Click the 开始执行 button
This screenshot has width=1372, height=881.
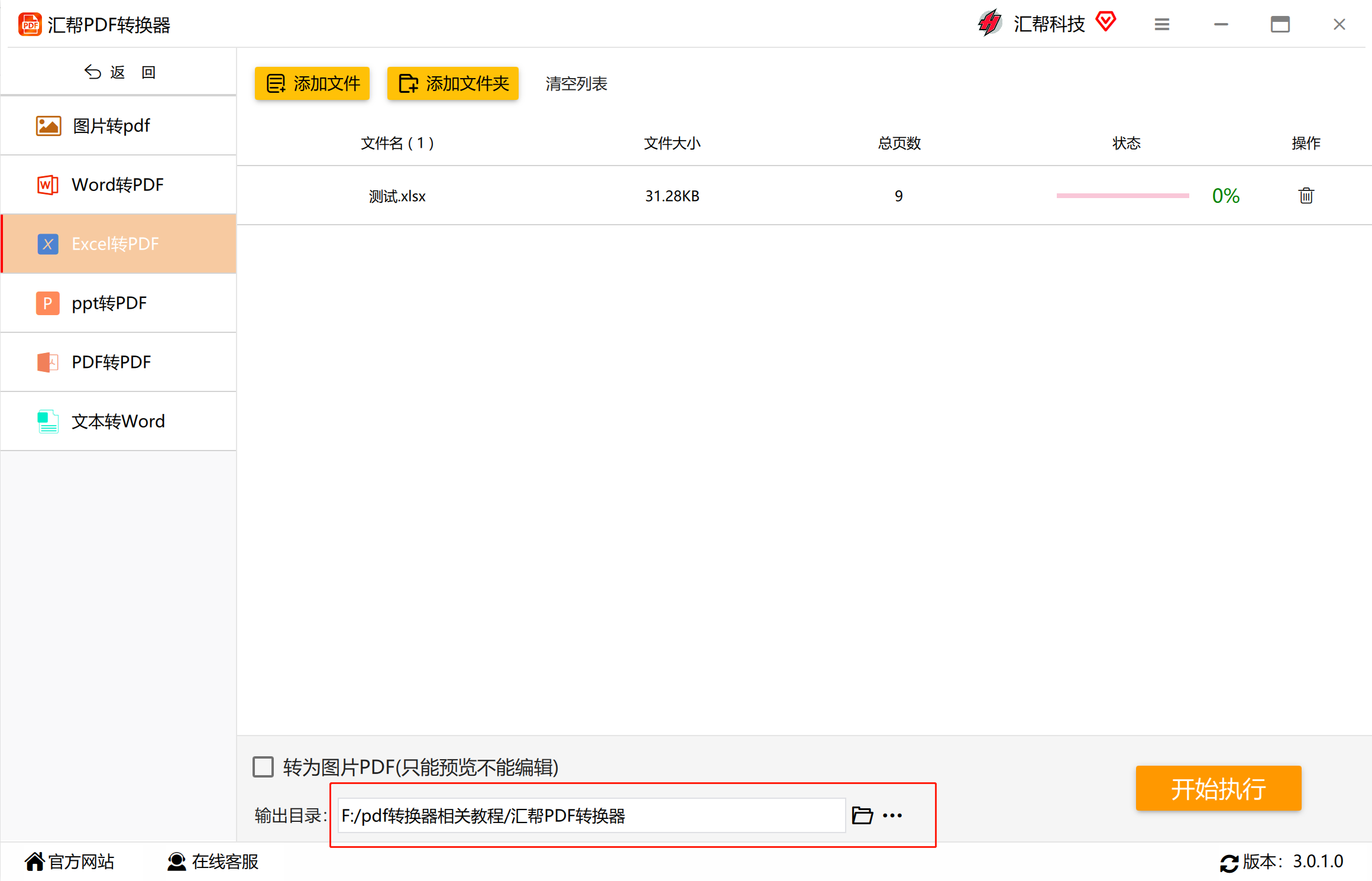pos(1218,788)
